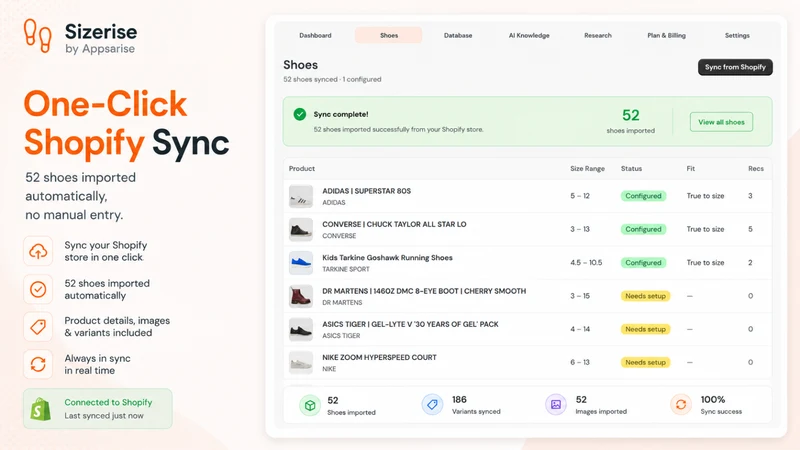800x450 pixels.
Task: Select the Dr Martens 1460Z product name
Action: click(424, 291)
